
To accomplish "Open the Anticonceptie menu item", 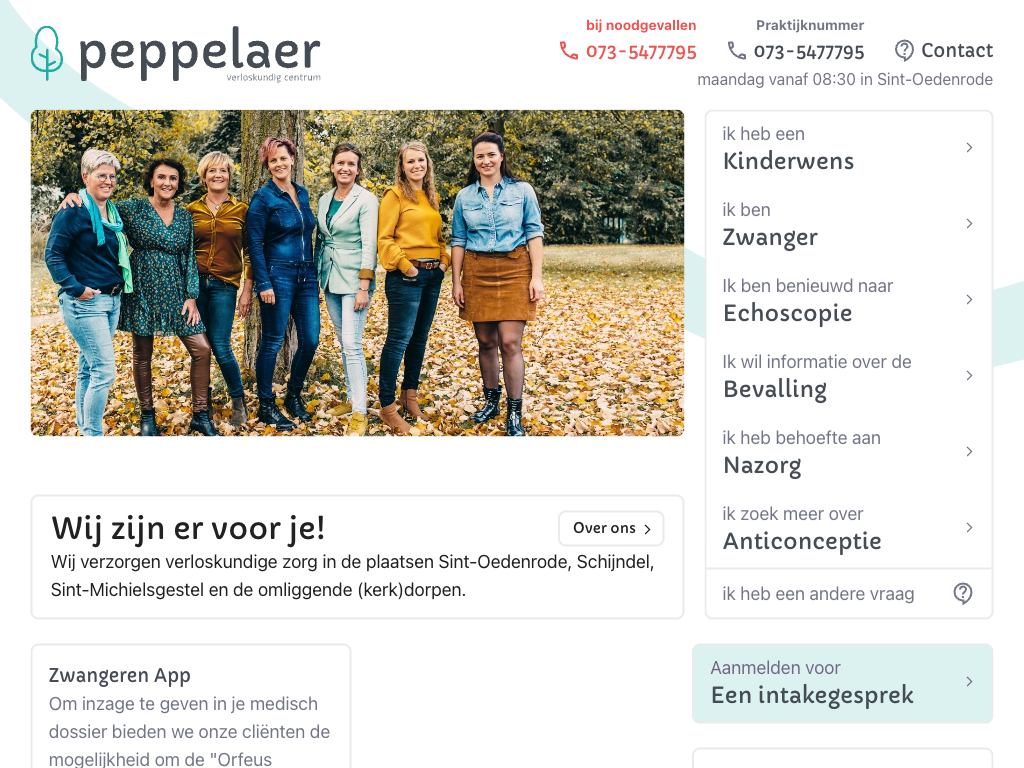I will tap(848, 528).
